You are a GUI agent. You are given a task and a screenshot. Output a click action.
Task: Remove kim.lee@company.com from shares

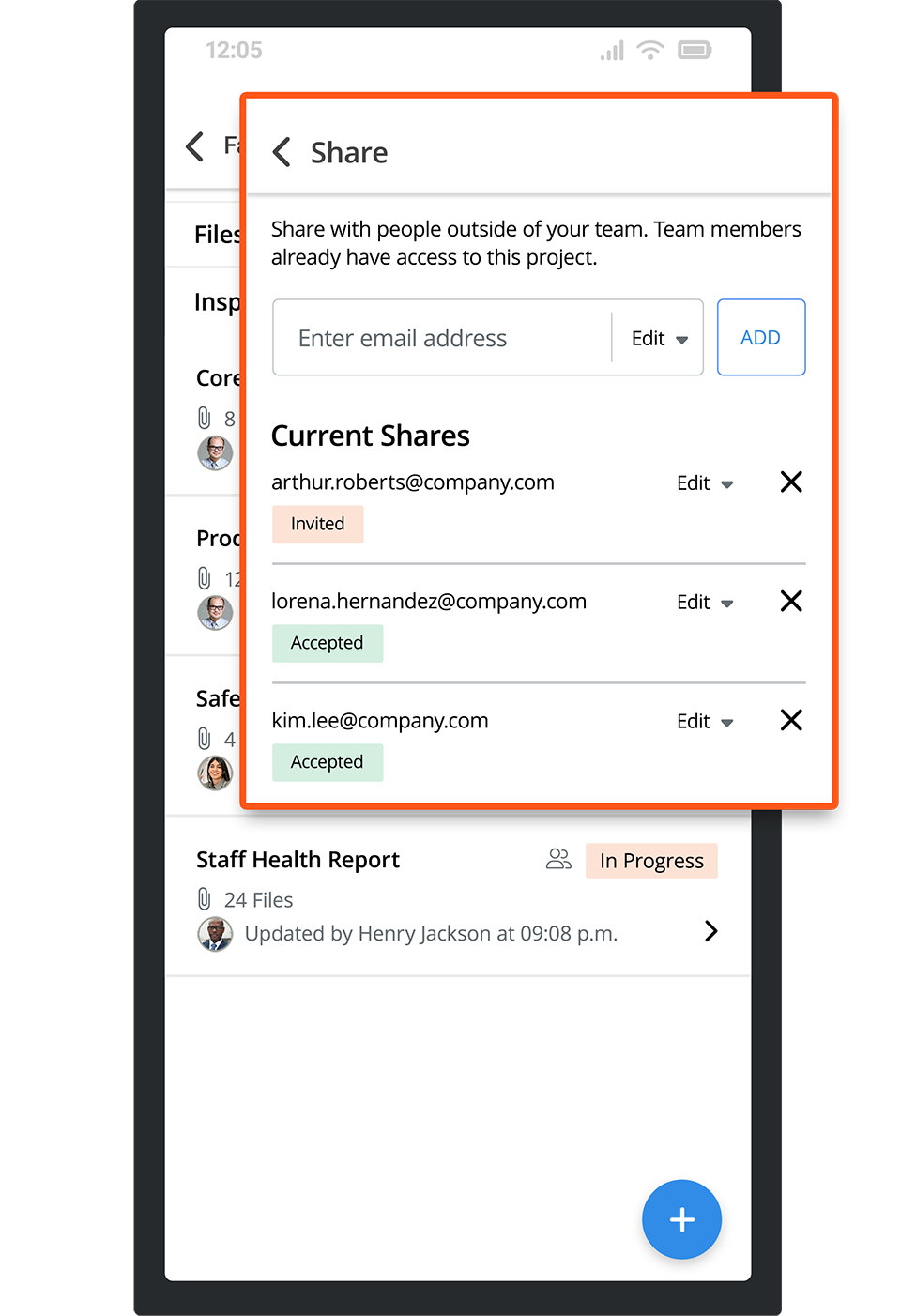pyautogui.click(x=791, y=721)
